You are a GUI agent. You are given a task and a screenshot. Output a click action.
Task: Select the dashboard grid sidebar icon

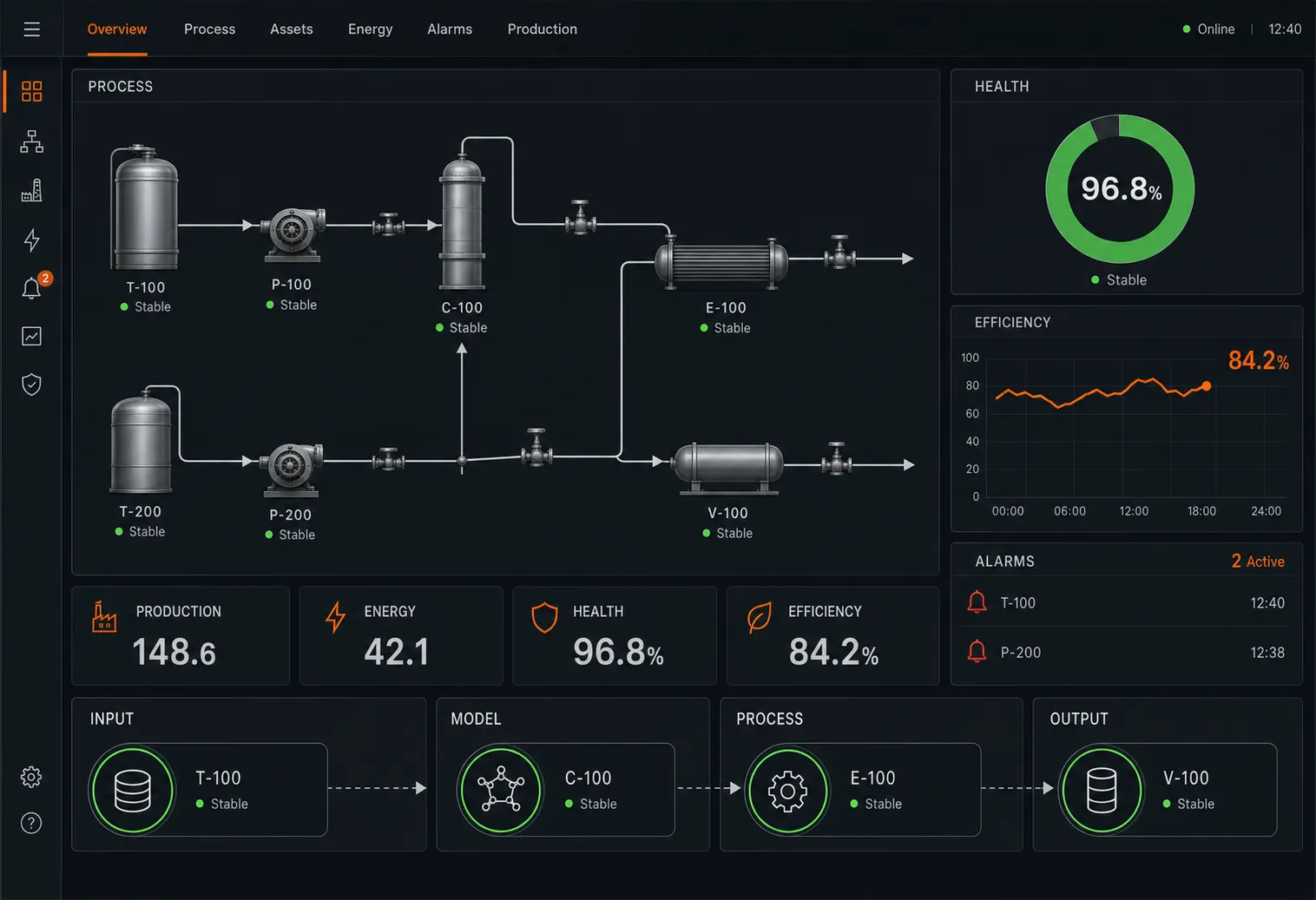[x=32, y=91]
